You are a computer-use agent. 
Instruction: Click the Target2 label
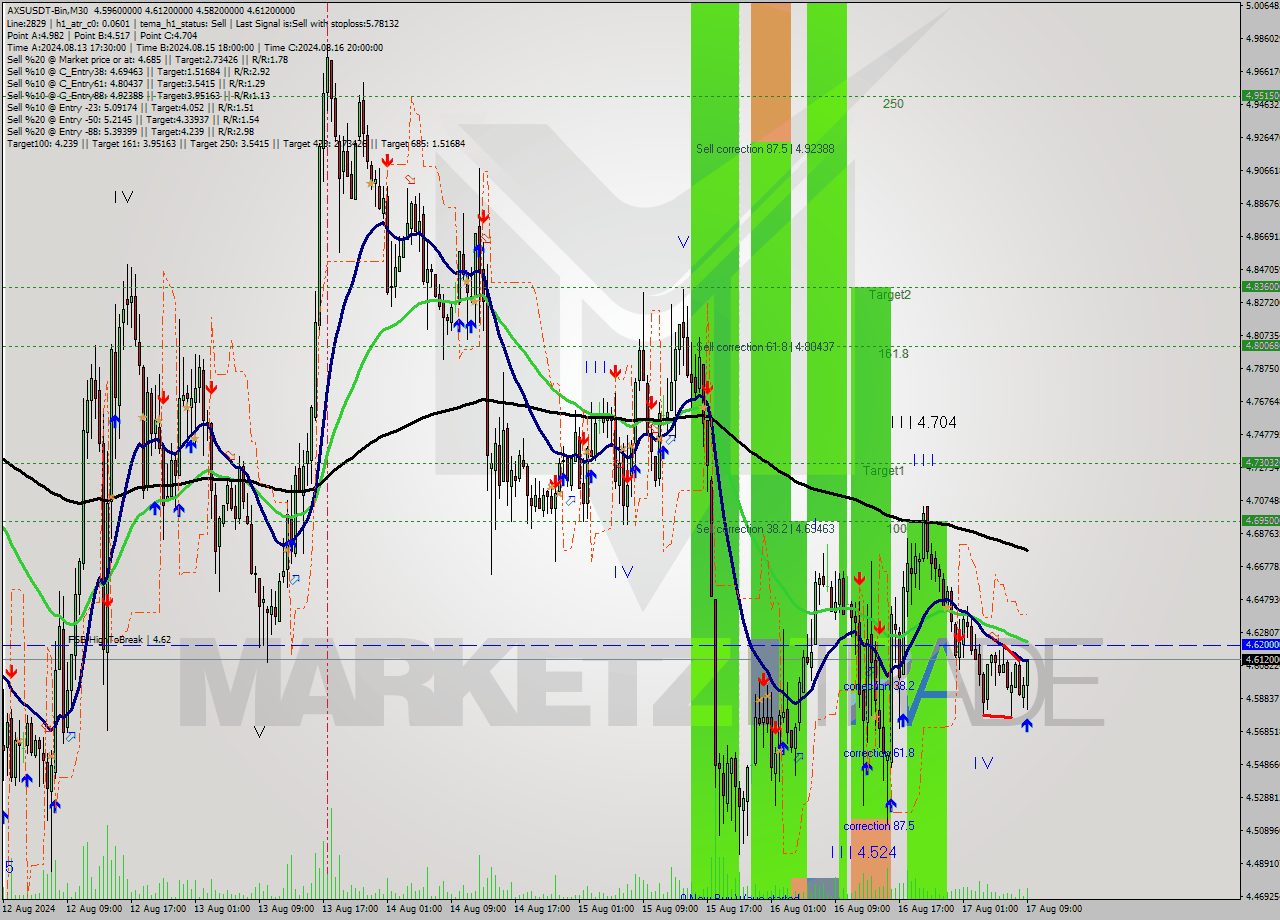[x=890, y=295]
